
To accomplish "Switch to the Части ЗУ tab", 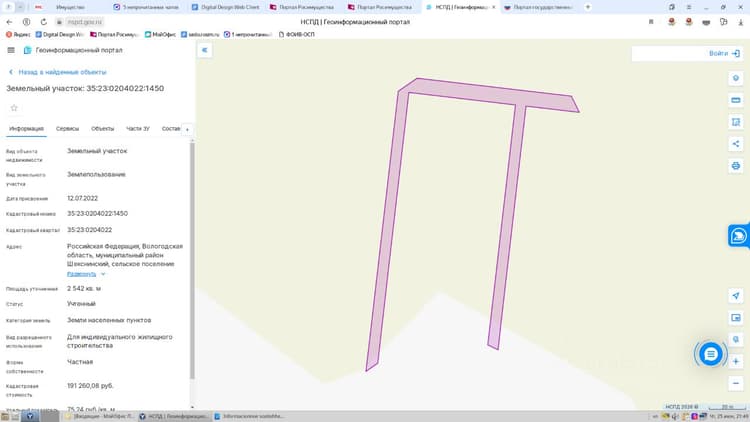I will coord(138,129).
